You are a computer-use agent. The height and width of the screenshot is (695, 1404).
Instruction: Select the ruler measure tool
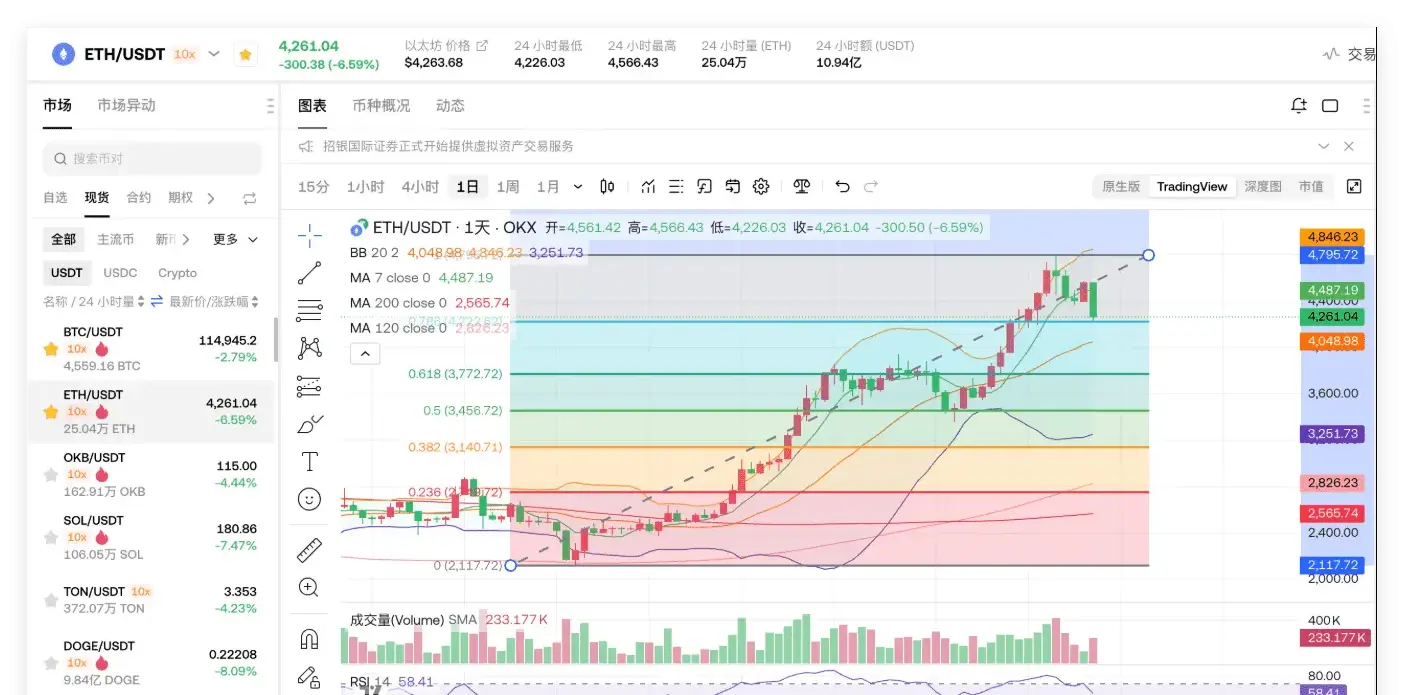click(x=309, y=549)
